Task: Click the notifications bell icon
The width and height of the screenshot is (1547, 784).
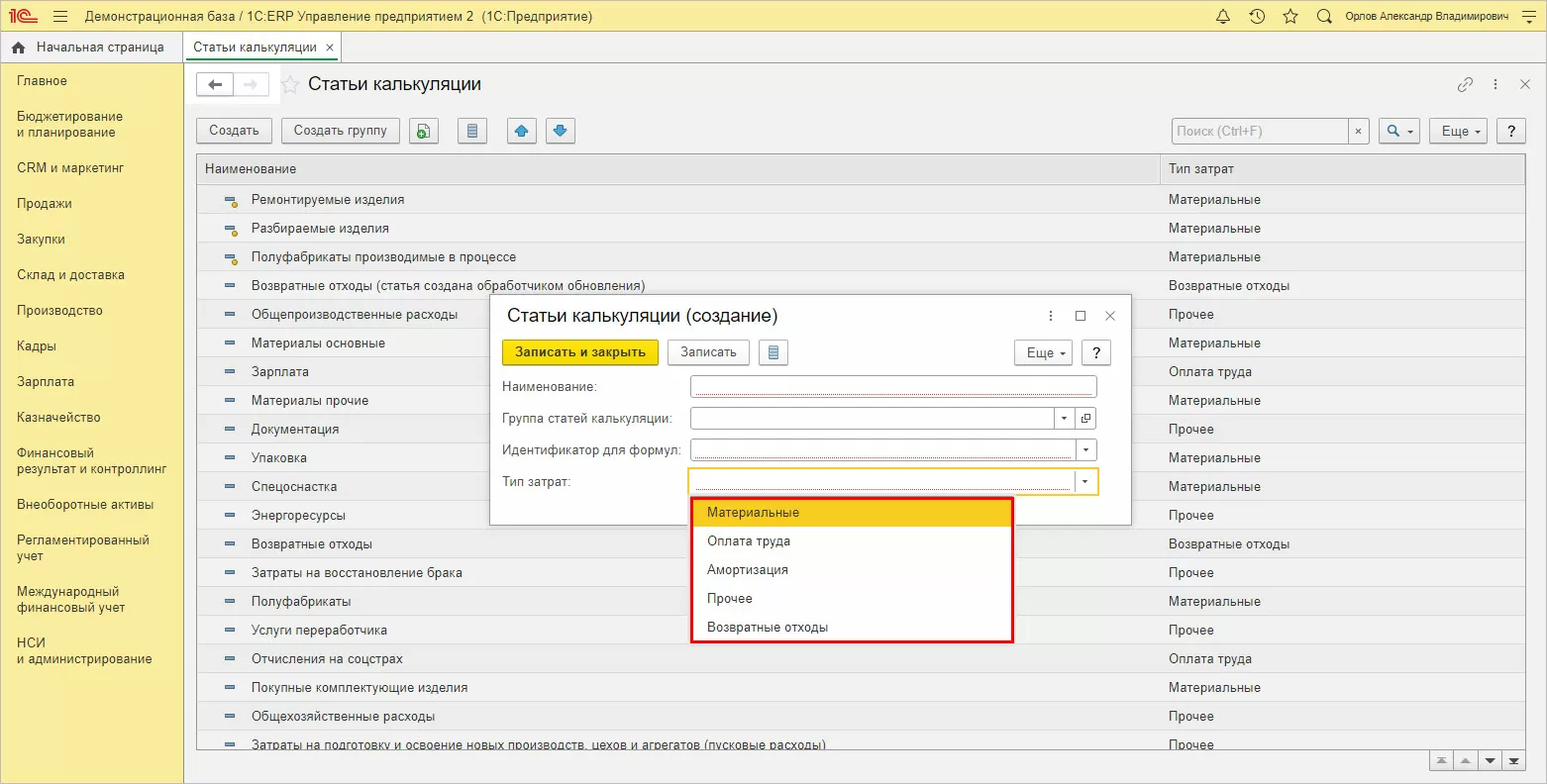Action: pyautogui.click(x=1223, y=17)
